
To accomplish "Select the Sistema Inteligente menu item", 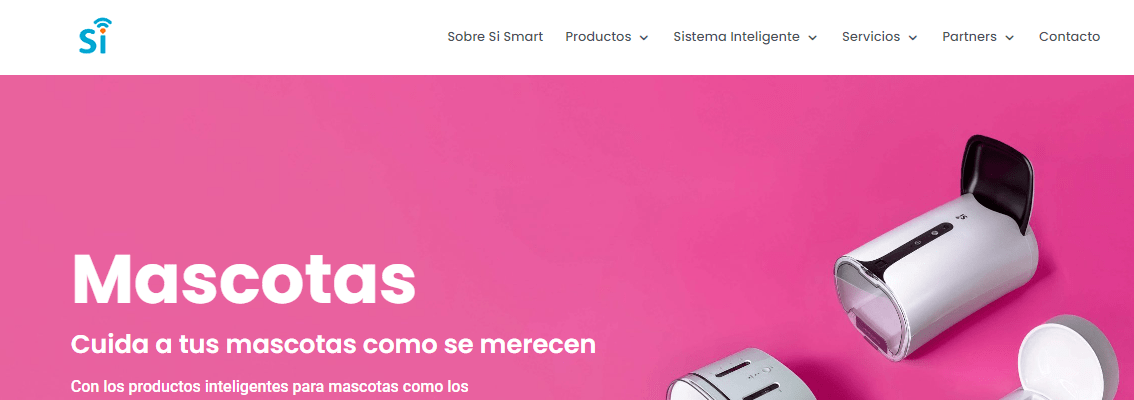I will 736,37.
